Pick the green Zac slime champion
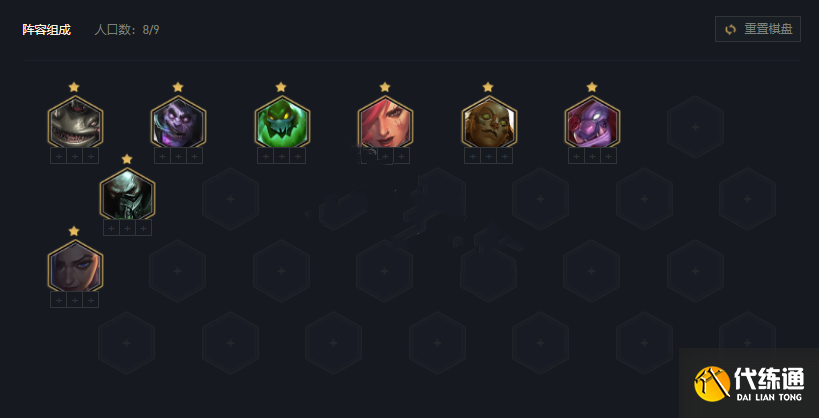This screenshot has width=819, height=418. (282, 122)
